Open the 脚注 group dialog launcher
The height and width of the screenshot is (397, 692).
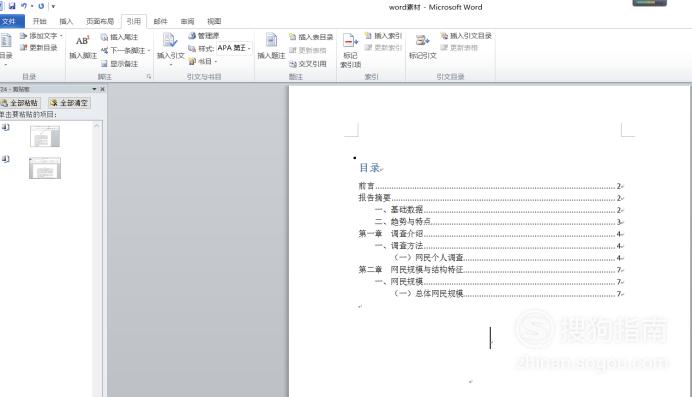[x=149, y=77]
